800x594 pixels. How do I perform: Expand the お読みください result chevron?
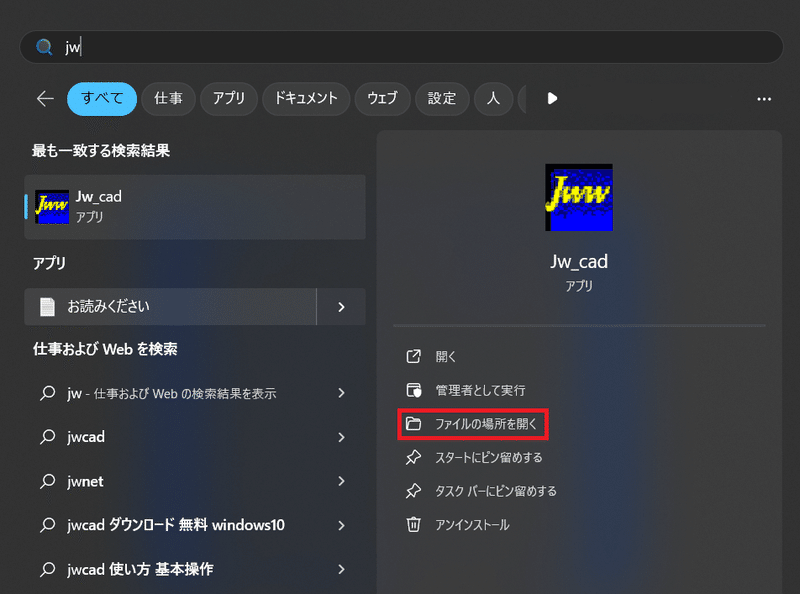(x=341, y=307)
